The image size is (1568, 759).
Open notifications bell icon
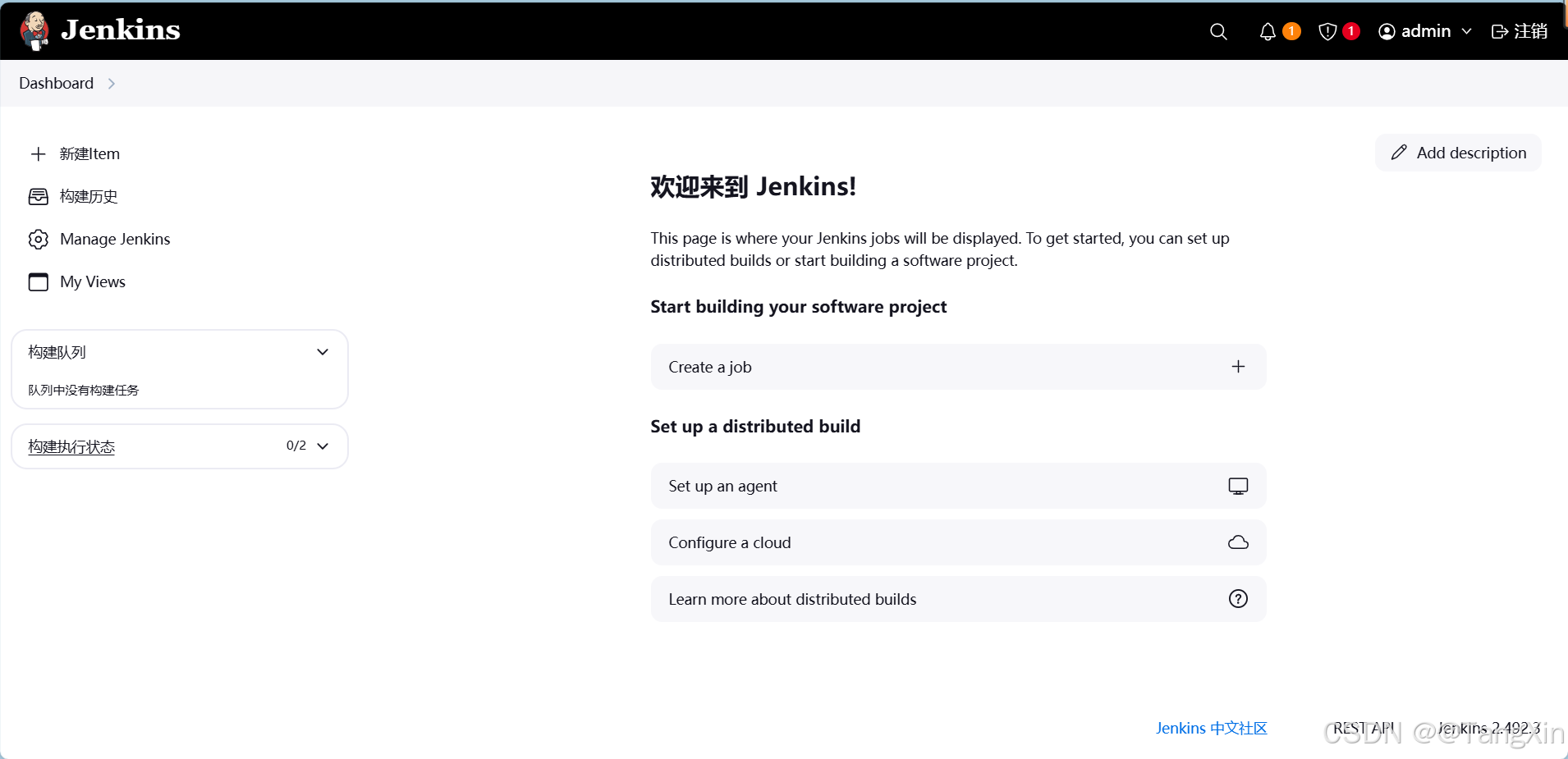[1268, 31]
